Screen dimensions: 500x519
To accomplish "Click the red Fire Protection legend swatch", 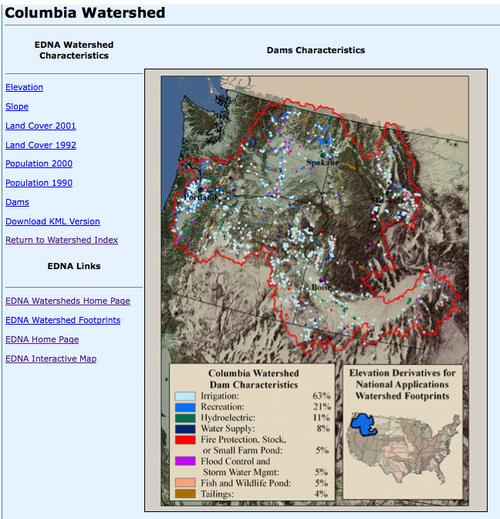I will click(185, 440).
